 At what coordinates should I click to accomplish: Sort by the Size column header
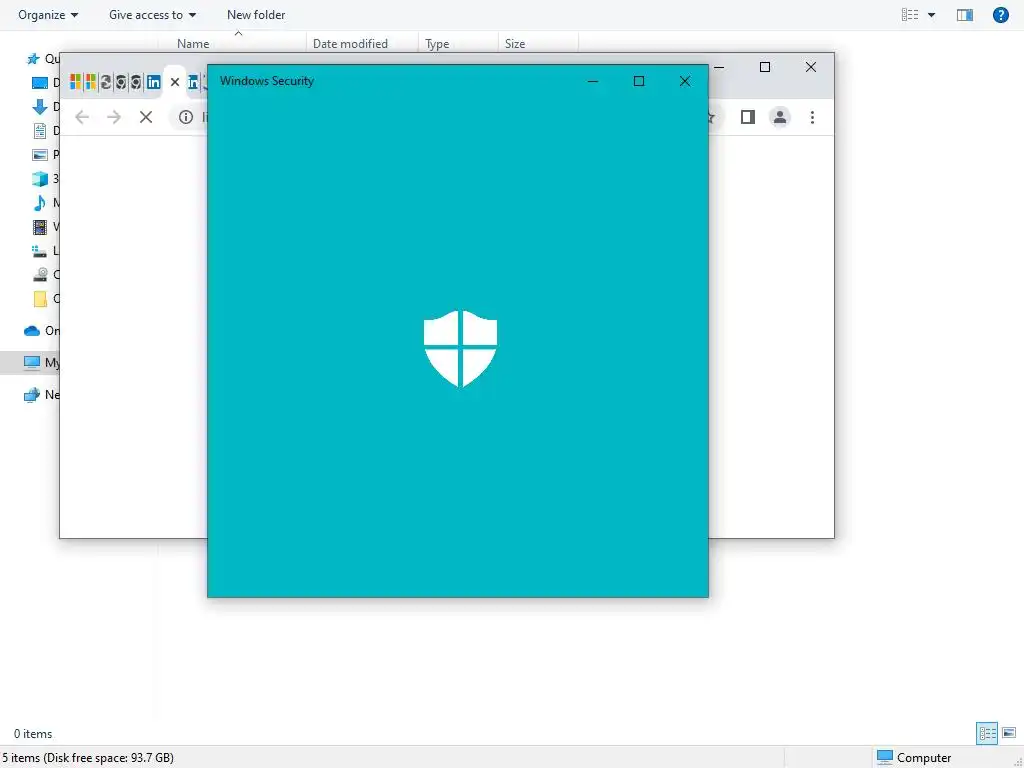tap(515, 44)
